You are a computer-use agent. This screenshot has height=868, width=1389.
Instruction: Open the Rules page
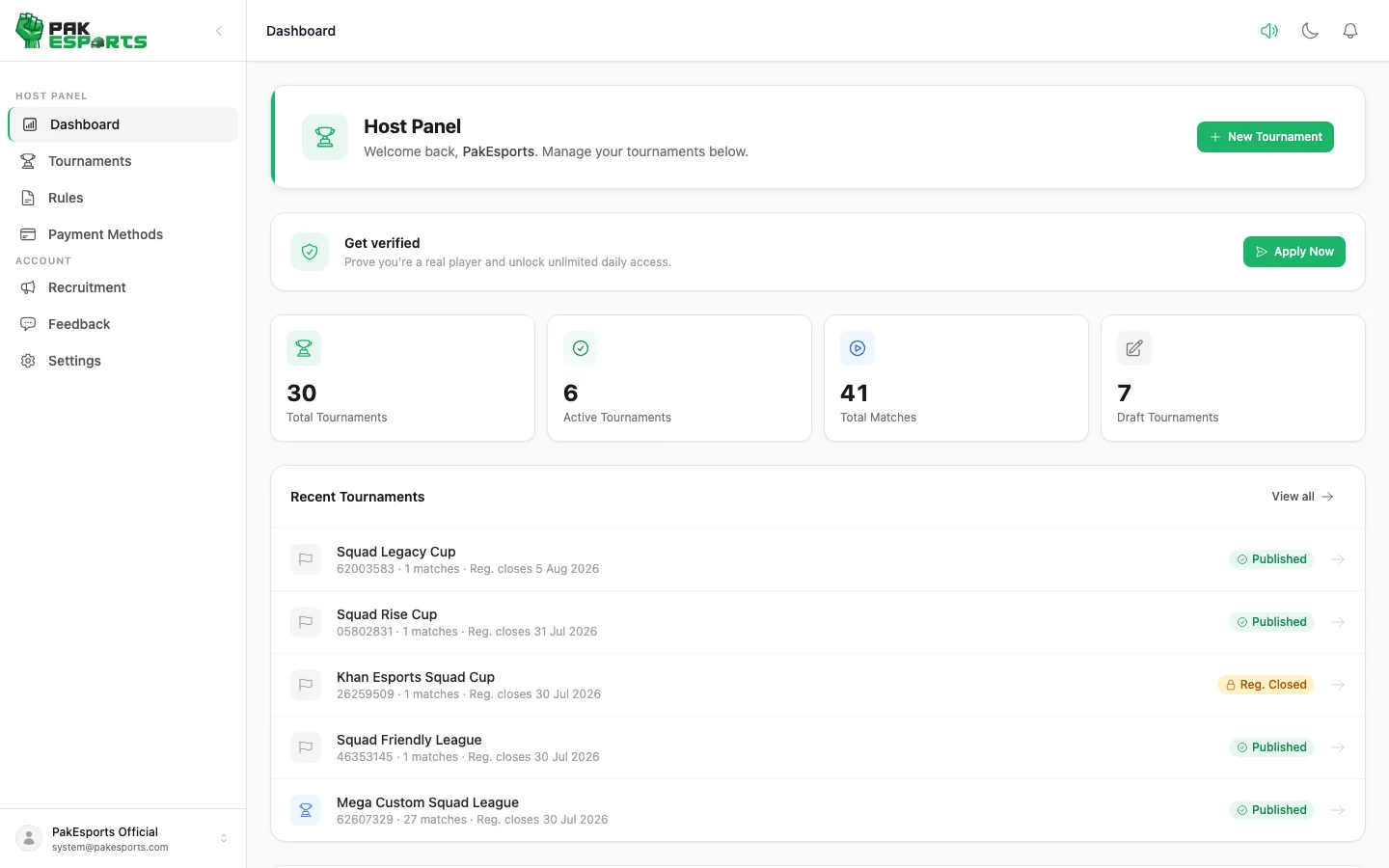tap(123, 198)
